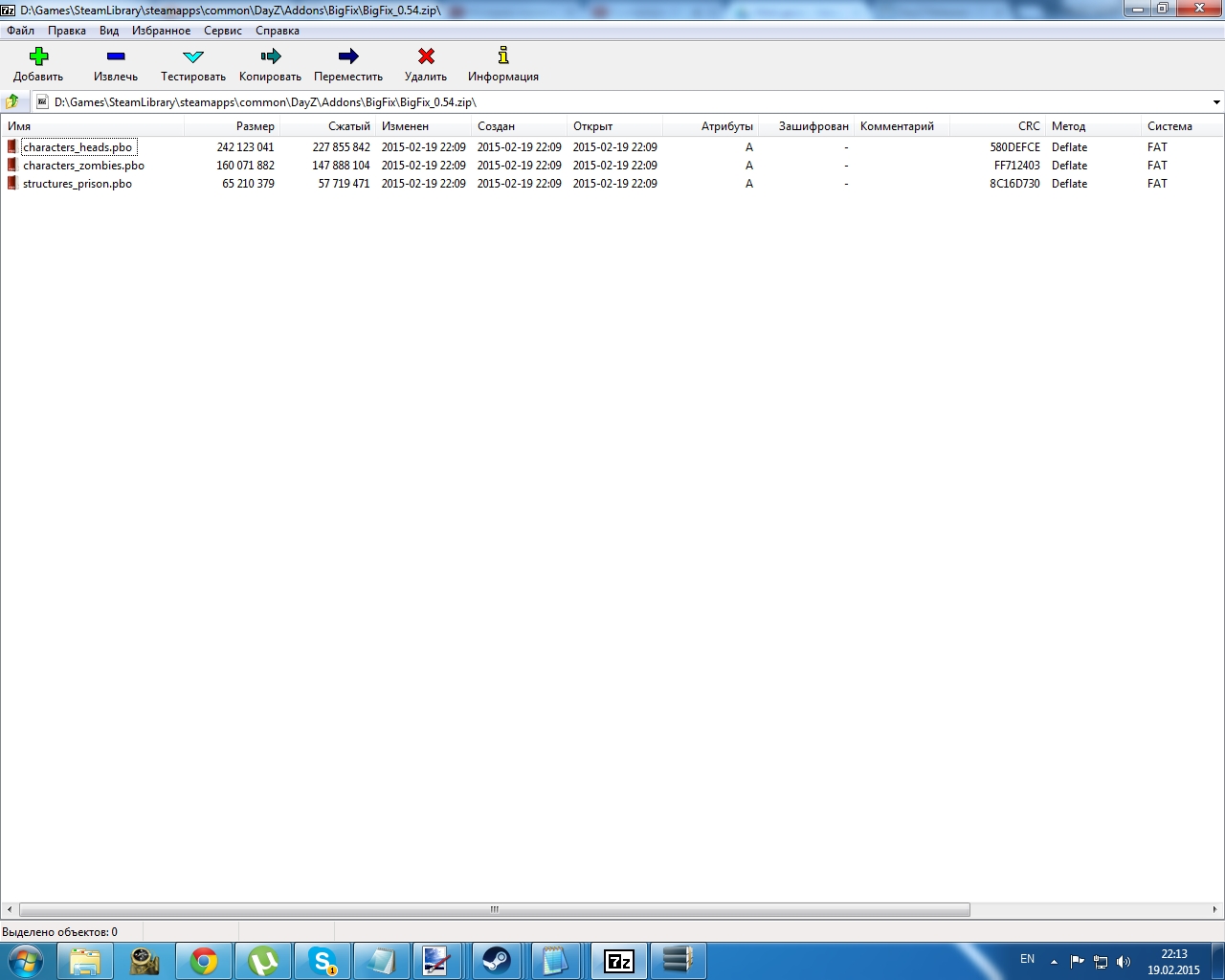Open the Информация info icon
The height and width of the screenshot is (980, 1225).
pyautogui.click(x=502, y=56)
